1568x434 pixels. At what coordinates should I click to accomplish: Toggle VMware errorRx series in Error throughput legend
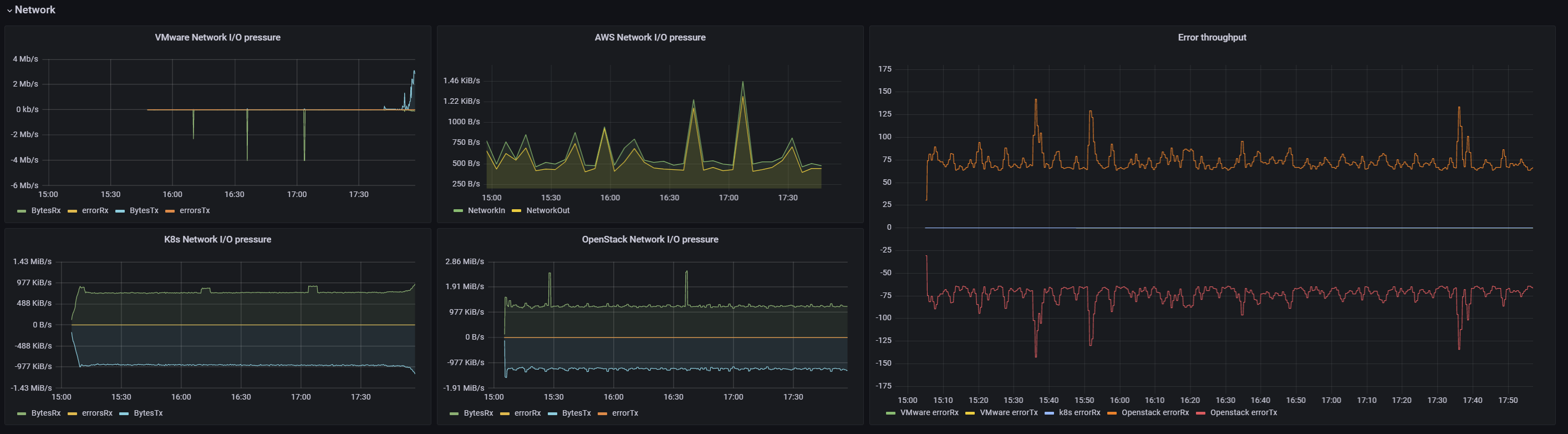pos(929,413)
